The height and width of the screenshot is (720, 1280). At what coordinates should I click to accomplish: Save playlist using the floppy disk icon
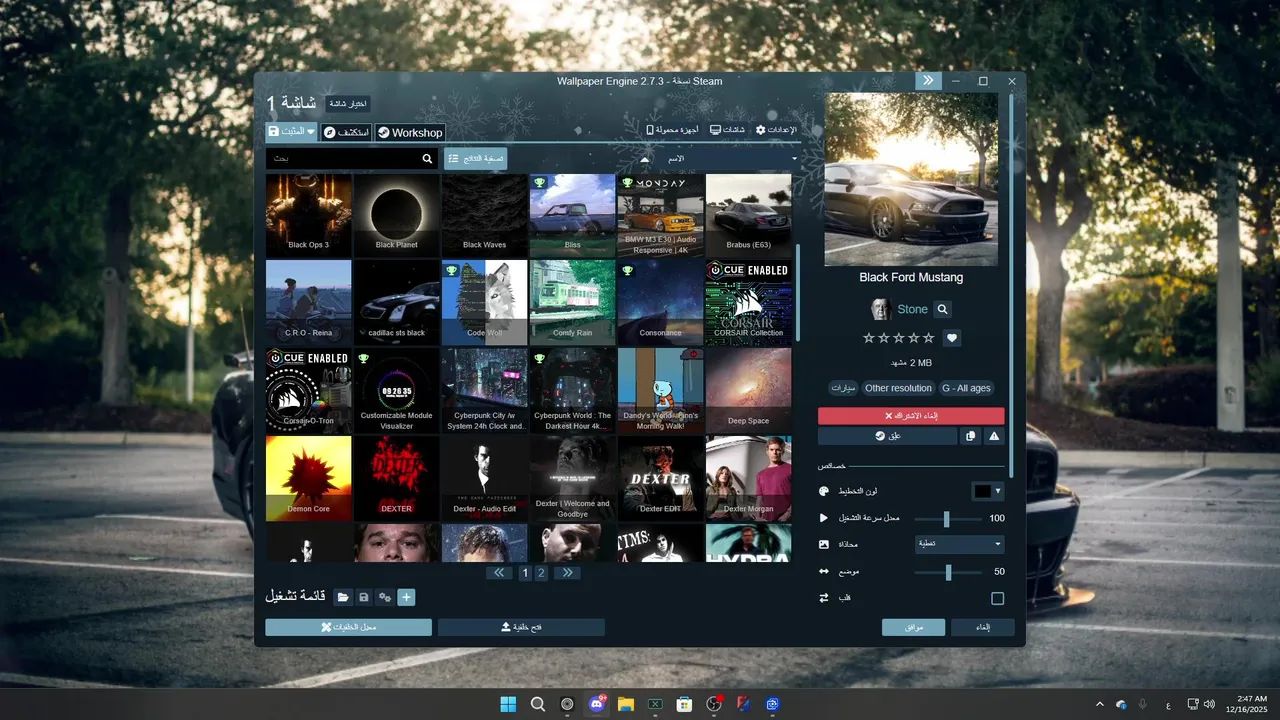point(364,597)
